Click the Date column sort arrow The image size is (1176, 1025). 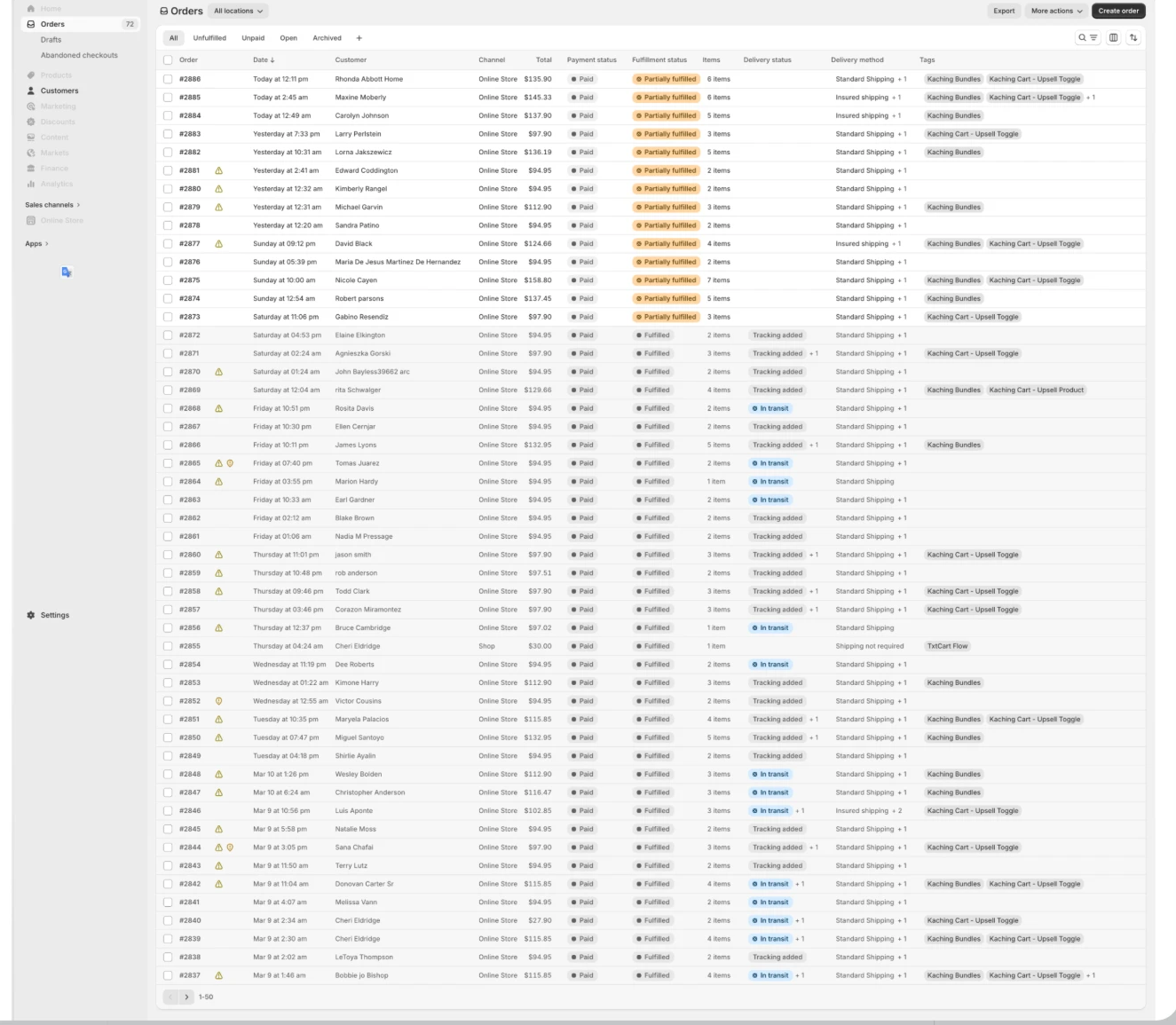(x=272, y=60)
